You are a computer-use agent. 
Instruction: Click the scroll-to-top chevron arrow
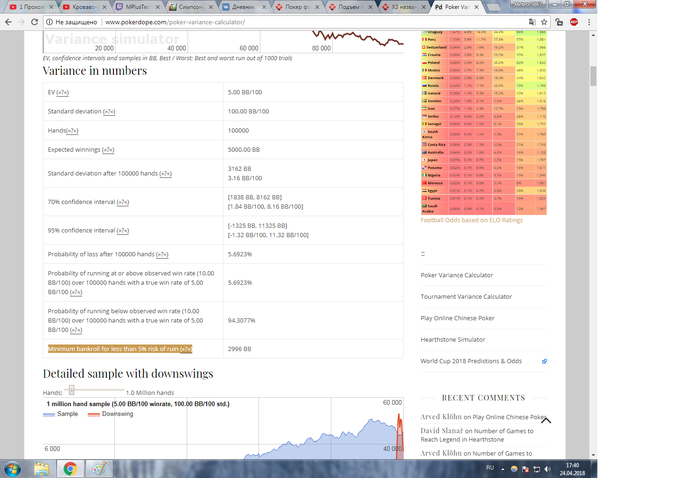[x=546, y=420]
